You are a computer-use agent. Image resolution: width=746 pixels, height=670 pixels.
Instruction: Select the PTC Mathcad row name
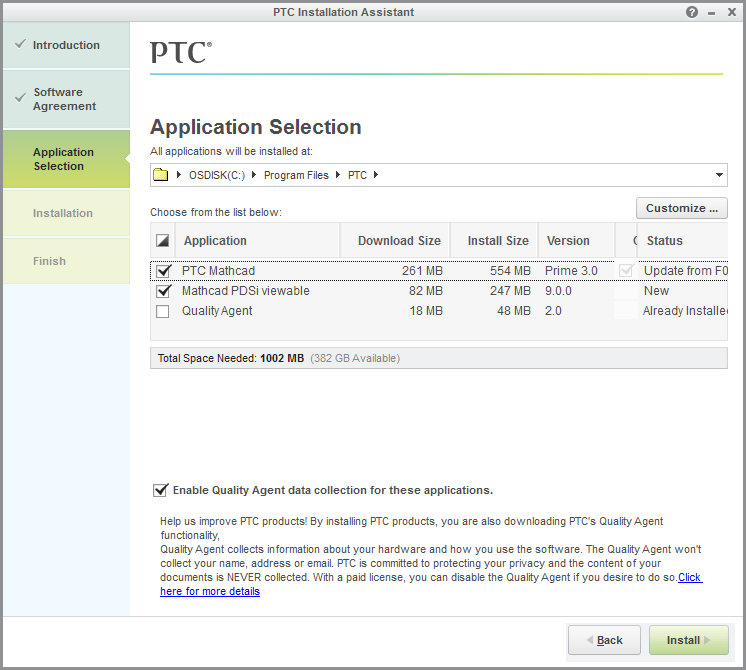218,271
